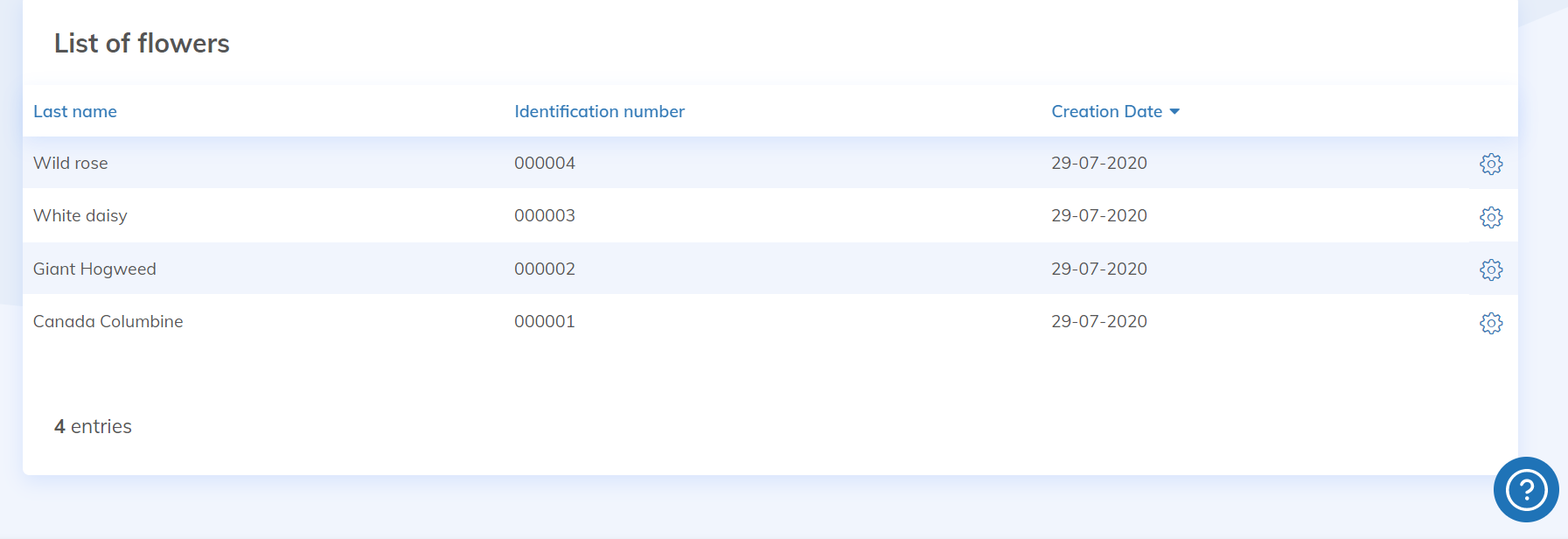Viewport: 1568px width, 539px height.
Task: Select the White daisy entry name
Action: [x=80, y=215]
